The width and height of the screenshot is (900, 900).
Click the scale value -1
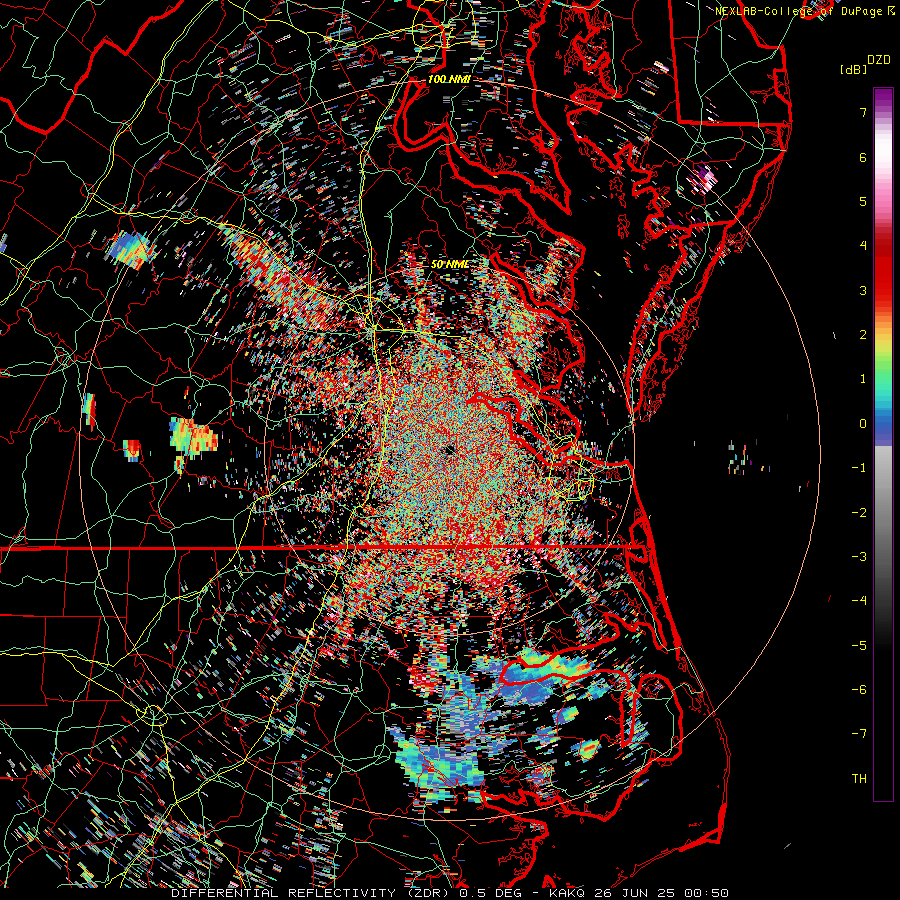point(859,468)
